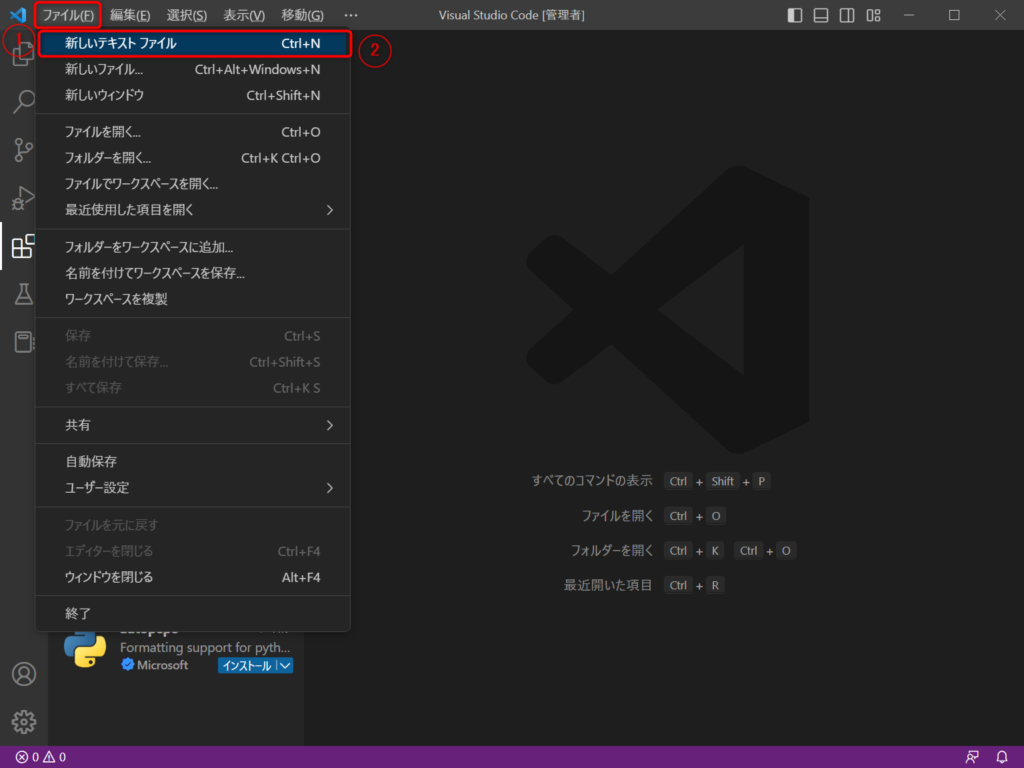1024x768 pixels.
Task: Toggle the primary side bar layout icon
Action: tap(795, 15)
